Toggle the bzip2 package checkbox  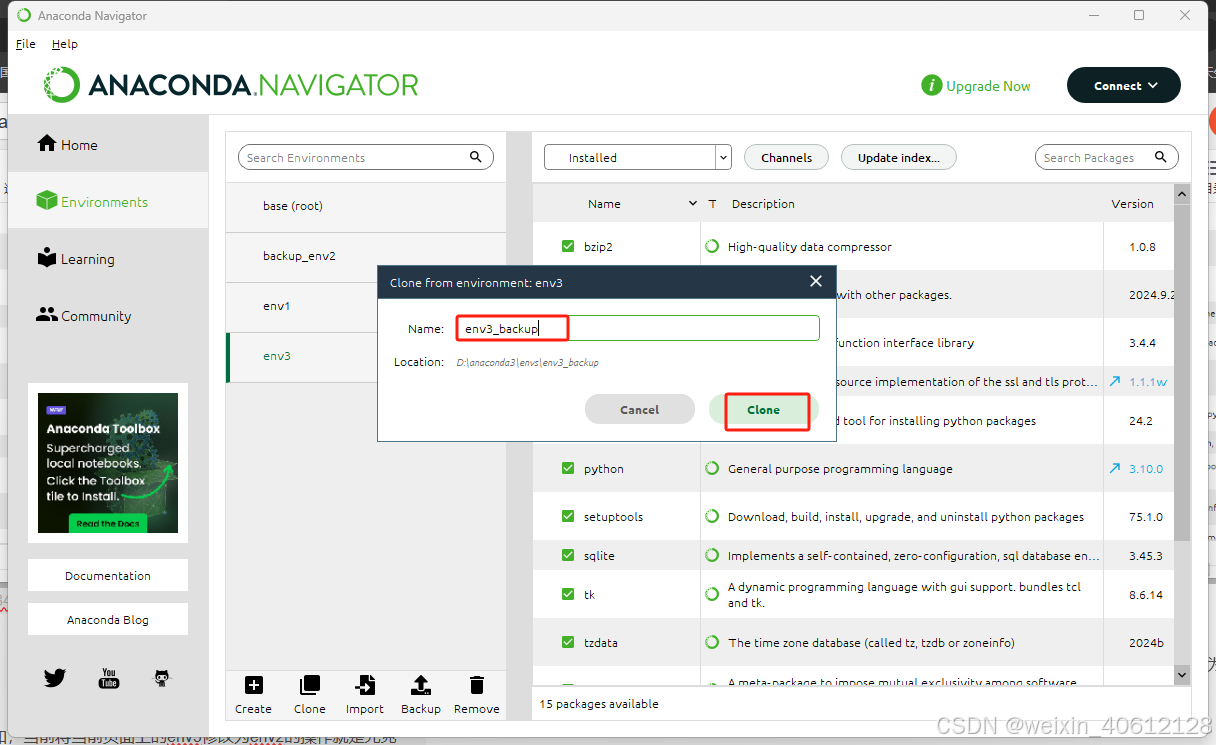[568, 246]
